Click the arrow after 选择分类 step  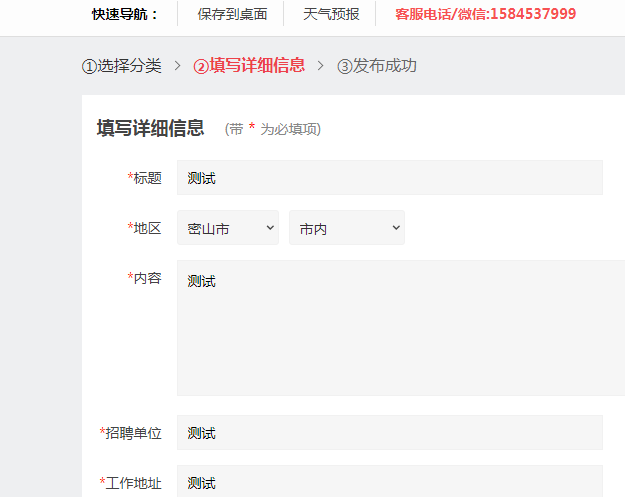point(177,65)
